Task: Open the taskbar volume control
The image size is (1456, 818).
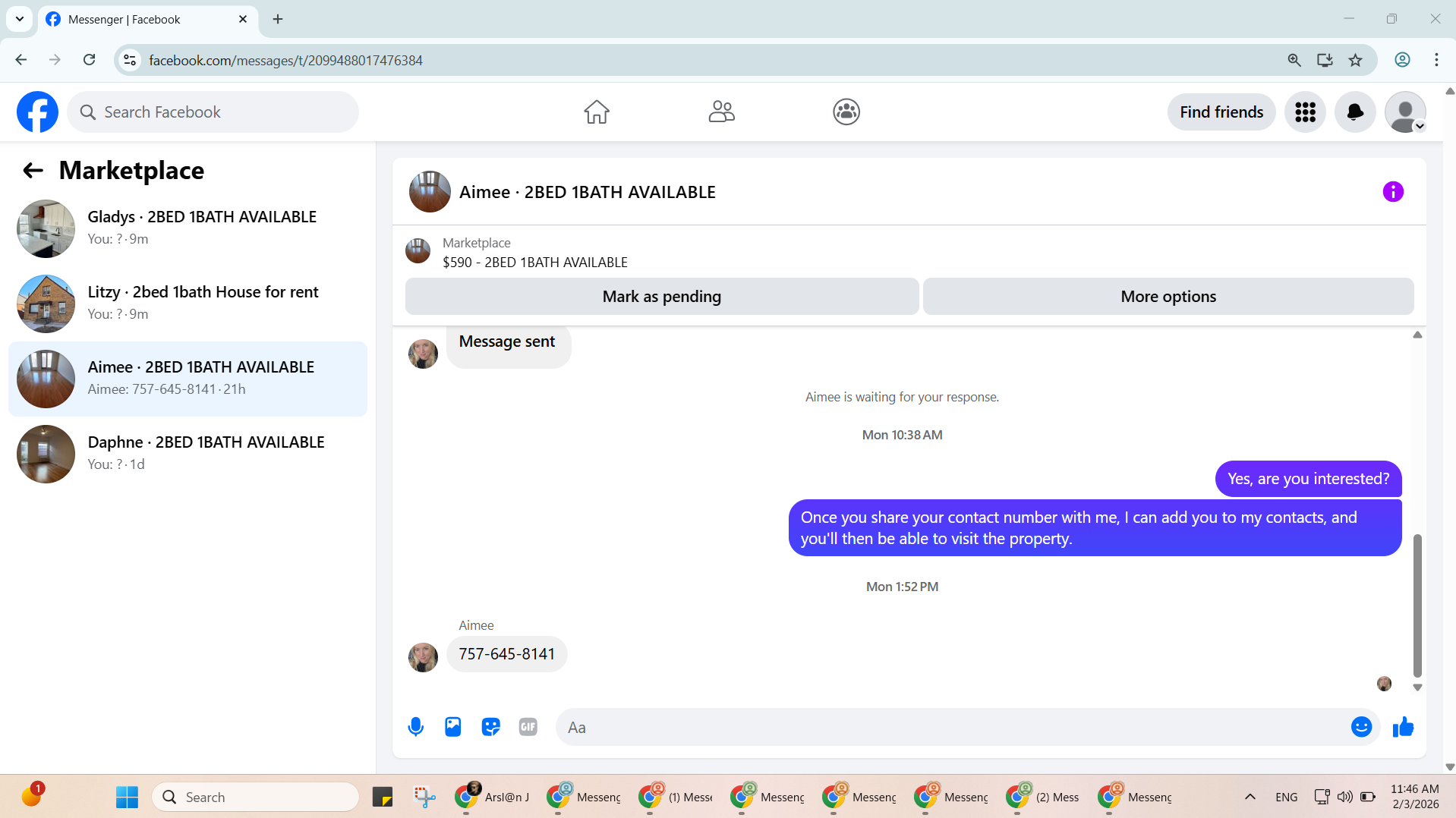Action: [x=1344, y=797]
